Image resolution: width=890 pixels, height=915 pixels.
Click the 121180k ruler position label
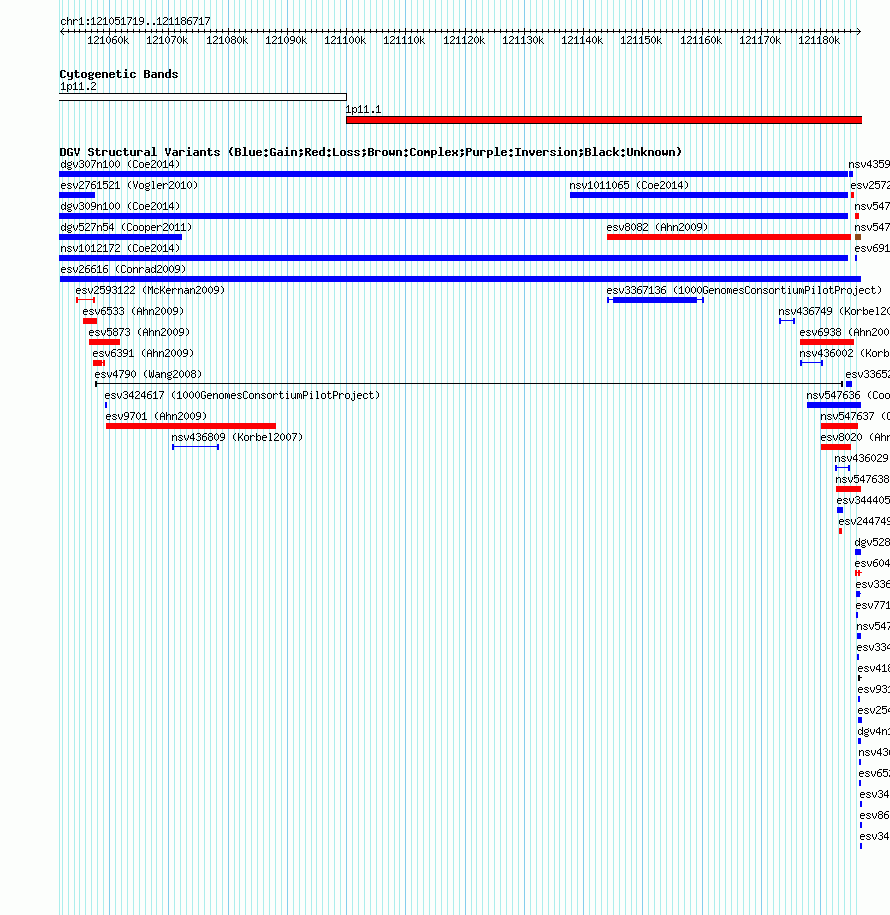click(819, 40)
